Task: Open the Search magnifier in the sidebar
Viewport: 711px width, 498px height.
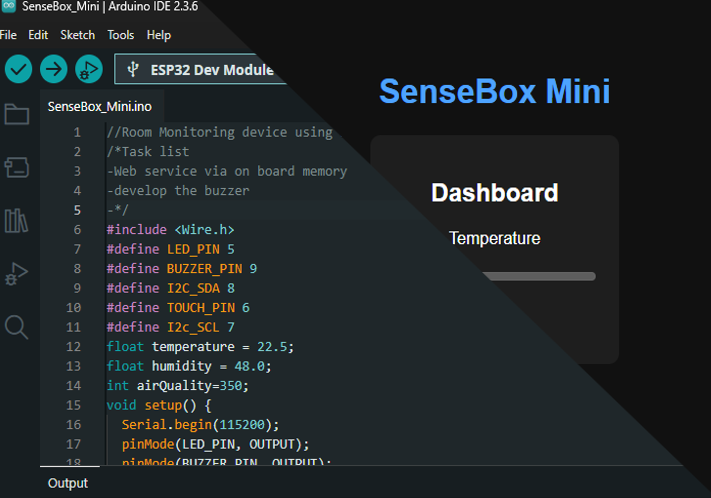Action: point(17,326)
